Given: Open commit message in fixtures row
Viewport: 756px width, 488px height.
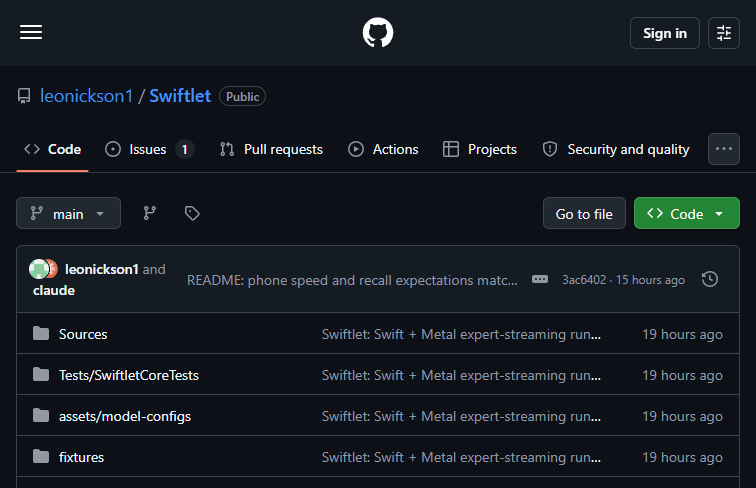Looking at the screenshot, I should [x=461, y=457].
